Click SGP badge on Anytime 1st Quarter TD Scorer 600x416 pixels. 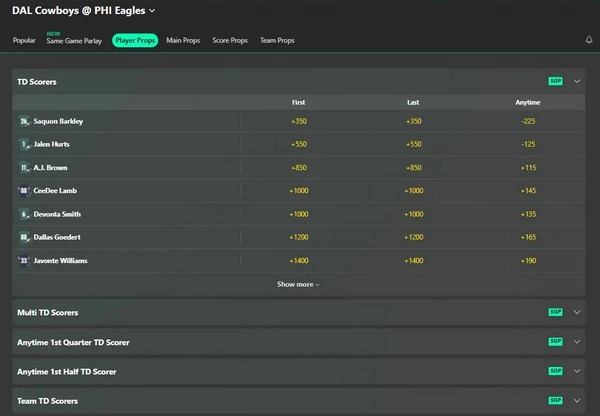(555, 341)
